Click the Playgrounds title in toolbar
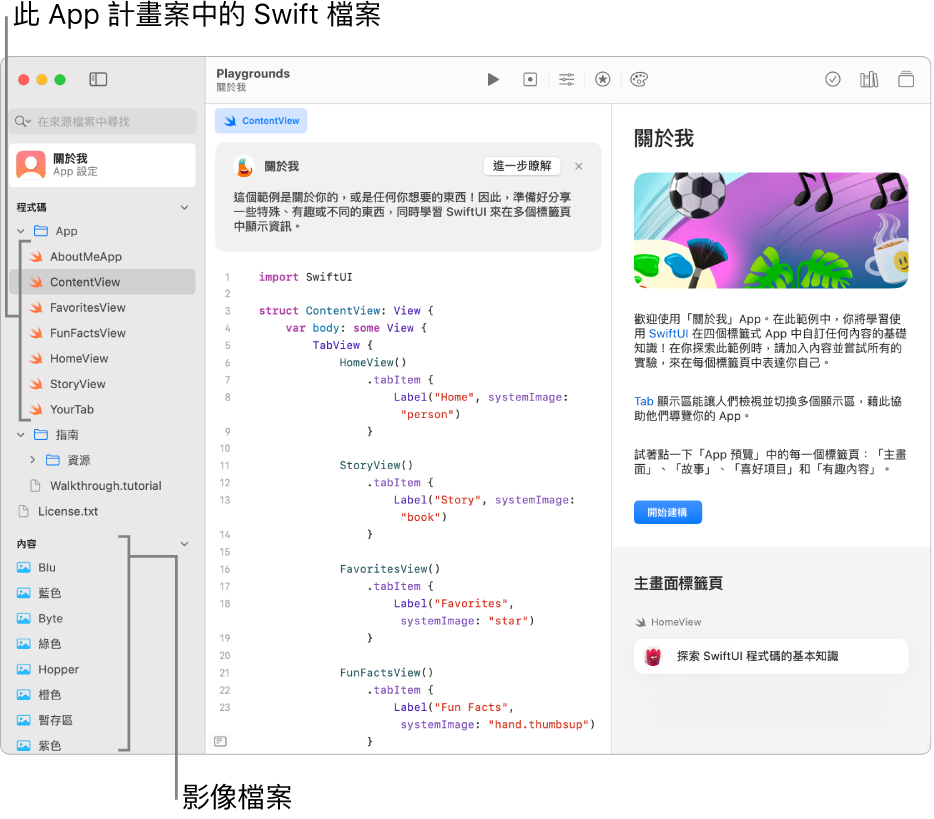The image size is (934, 819). click(x=253, y=73)
